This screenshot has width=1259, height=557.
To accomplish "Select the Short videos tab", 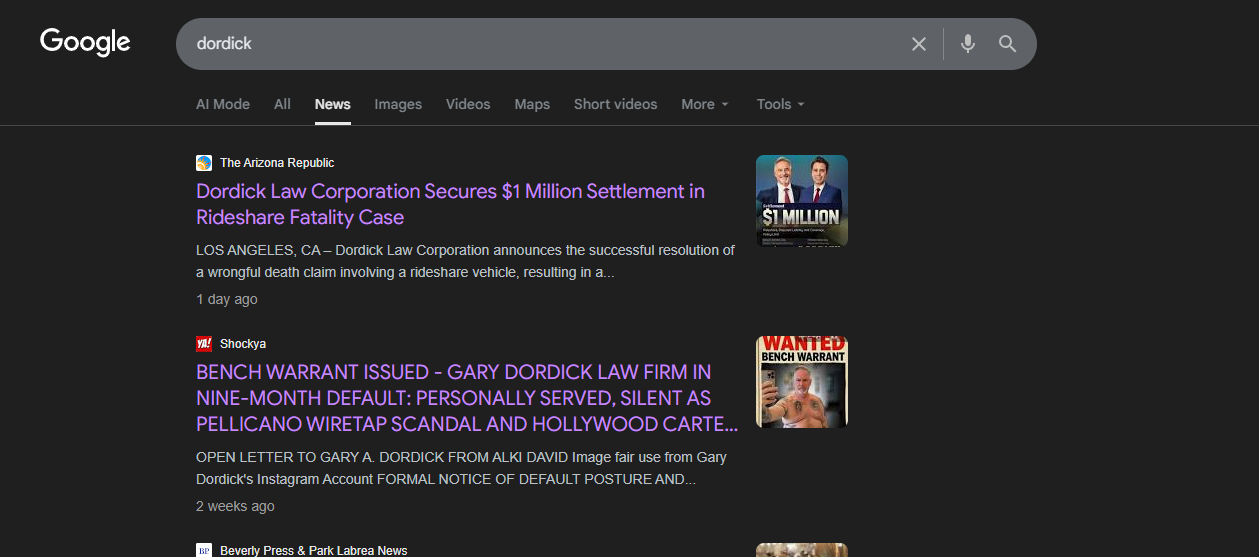I will pos(615,104).
